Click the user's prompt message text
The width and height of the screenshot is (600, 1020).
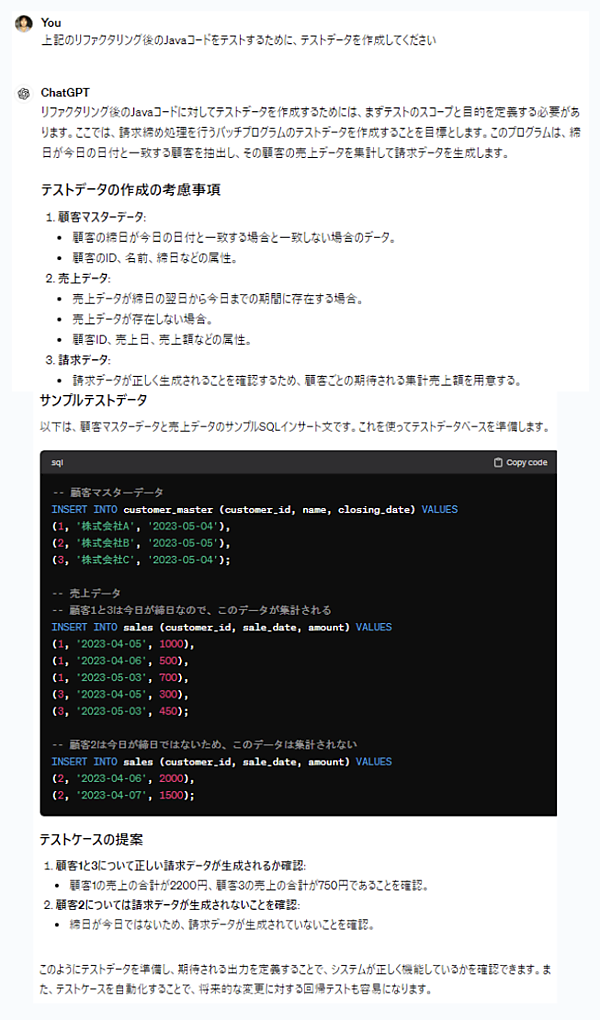(x=239, y=40)
